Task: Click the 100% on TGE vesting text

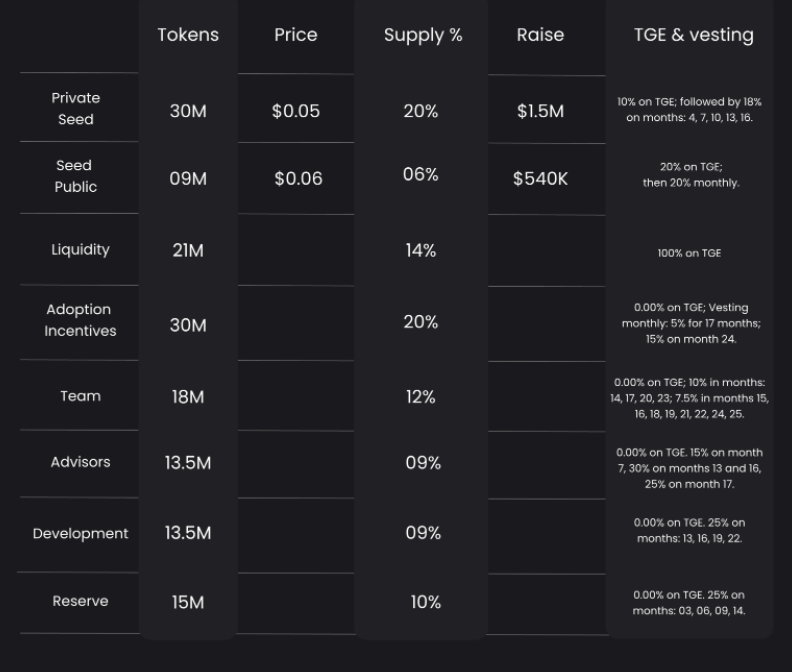Action: coord(689,253)
